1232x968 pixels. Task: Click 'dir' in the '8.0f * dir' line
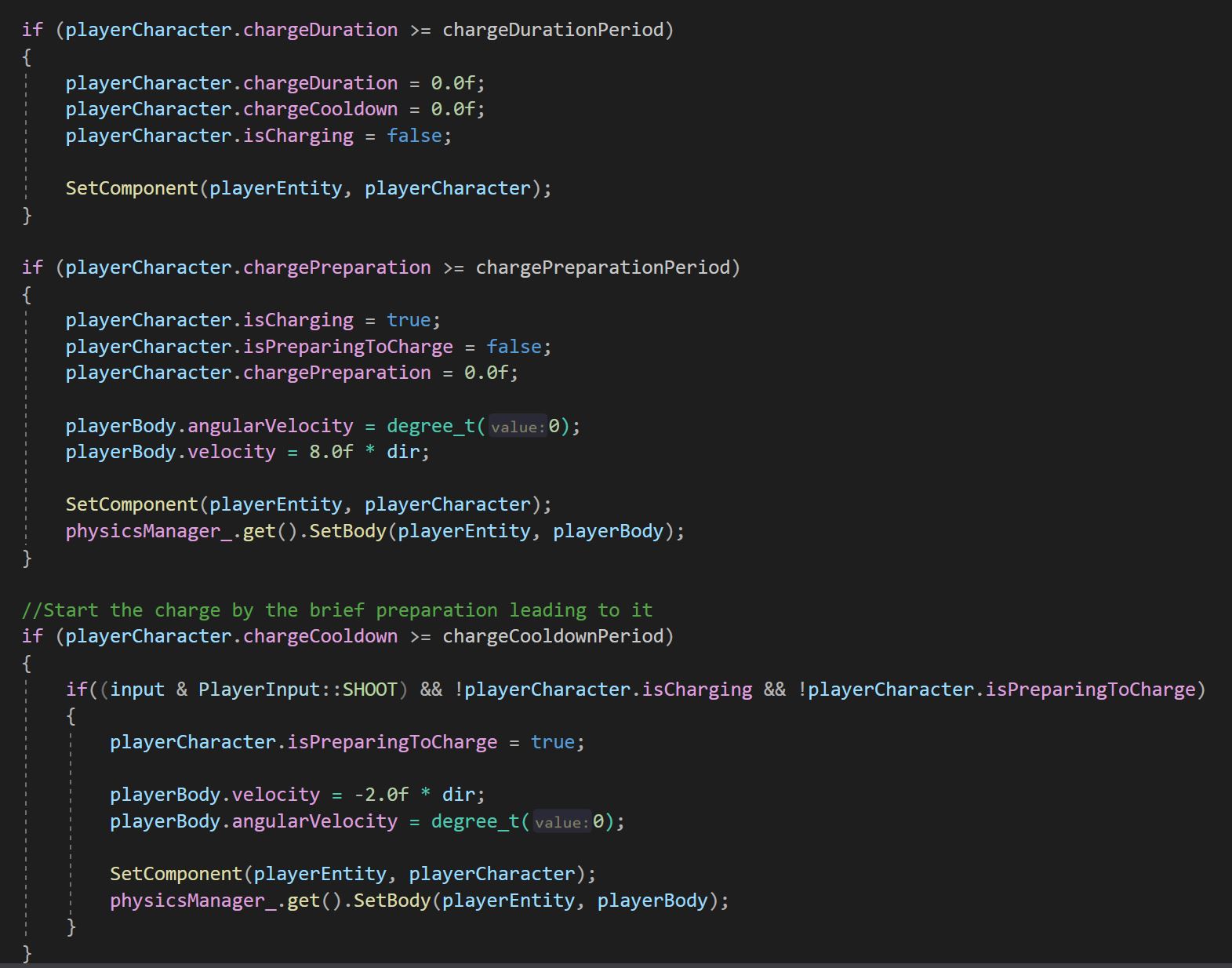click(403, 452)
